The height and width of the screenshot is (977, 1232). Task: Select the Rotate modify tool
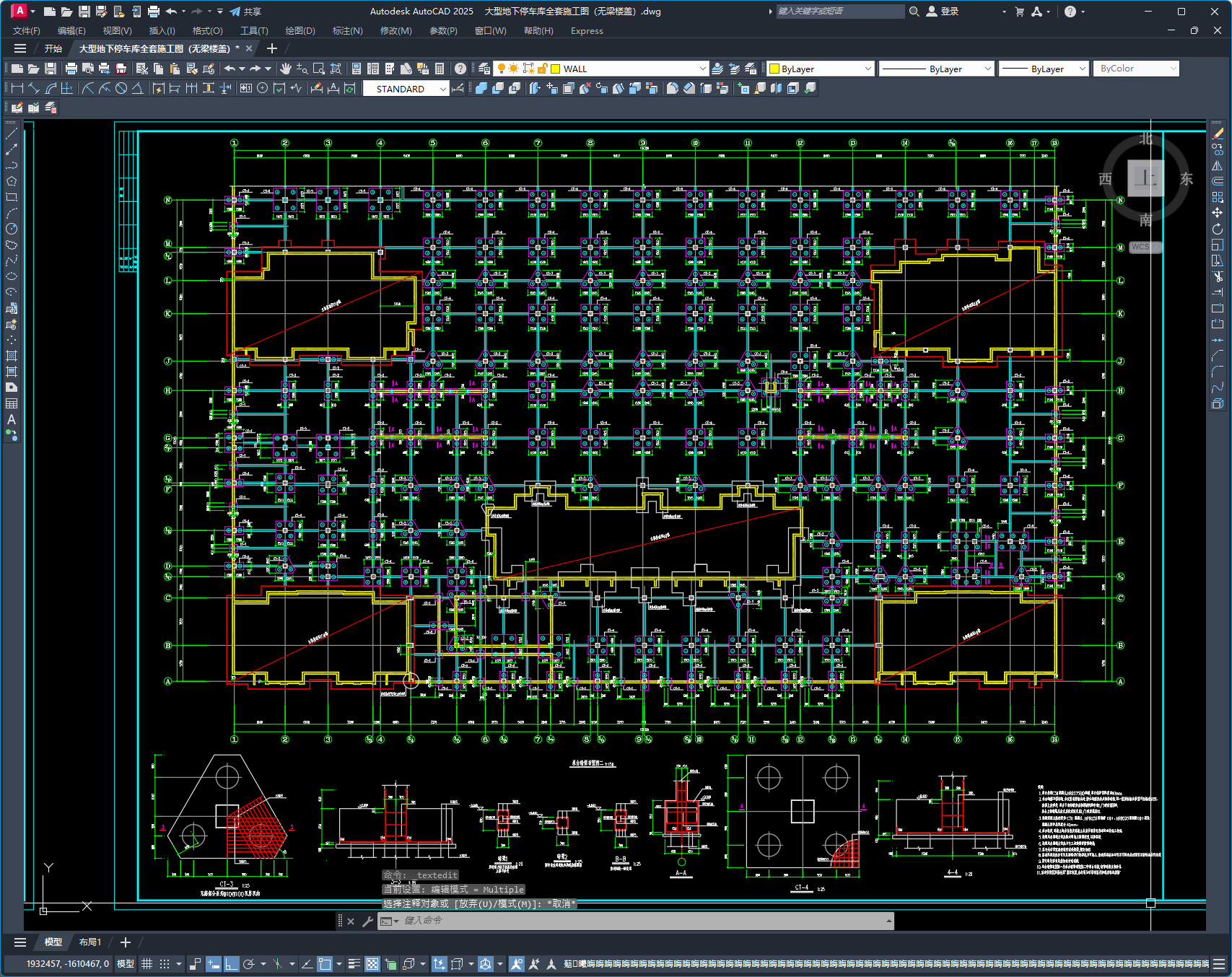[1218, 229]
